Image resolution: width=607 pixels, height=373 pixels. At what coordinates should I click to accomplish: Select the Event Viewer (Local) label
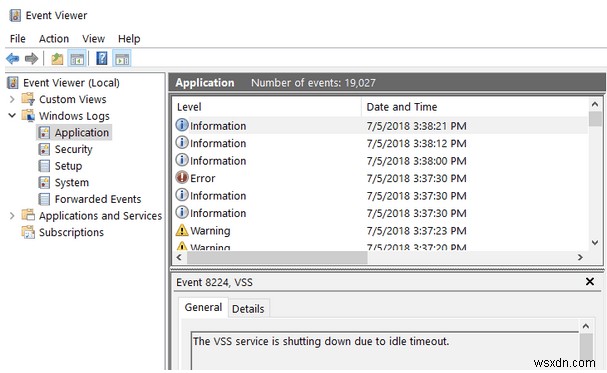tap(71, 83)
